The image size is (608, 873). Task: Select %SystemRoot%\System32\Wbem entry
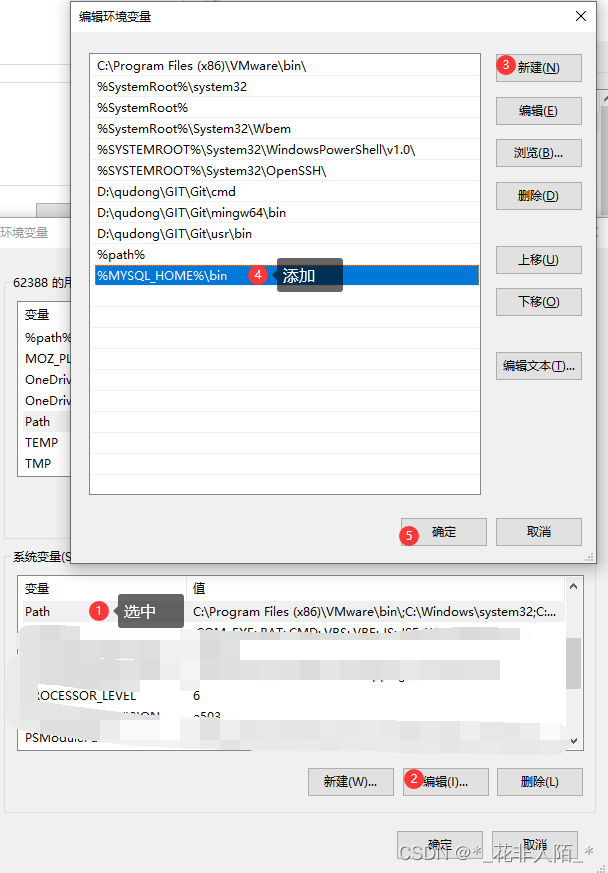coord(285,129)
